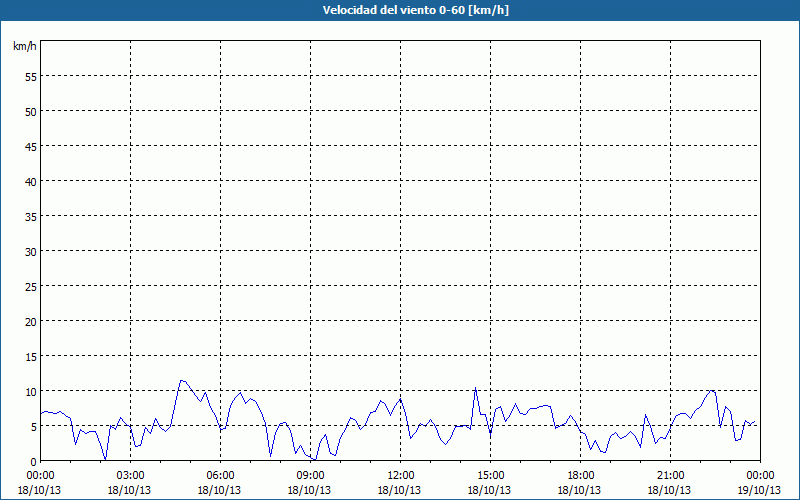This screenshot has width=800, height=500.
Task: Click the 'km/h' axis unit label
Action: tap(25, 46)
